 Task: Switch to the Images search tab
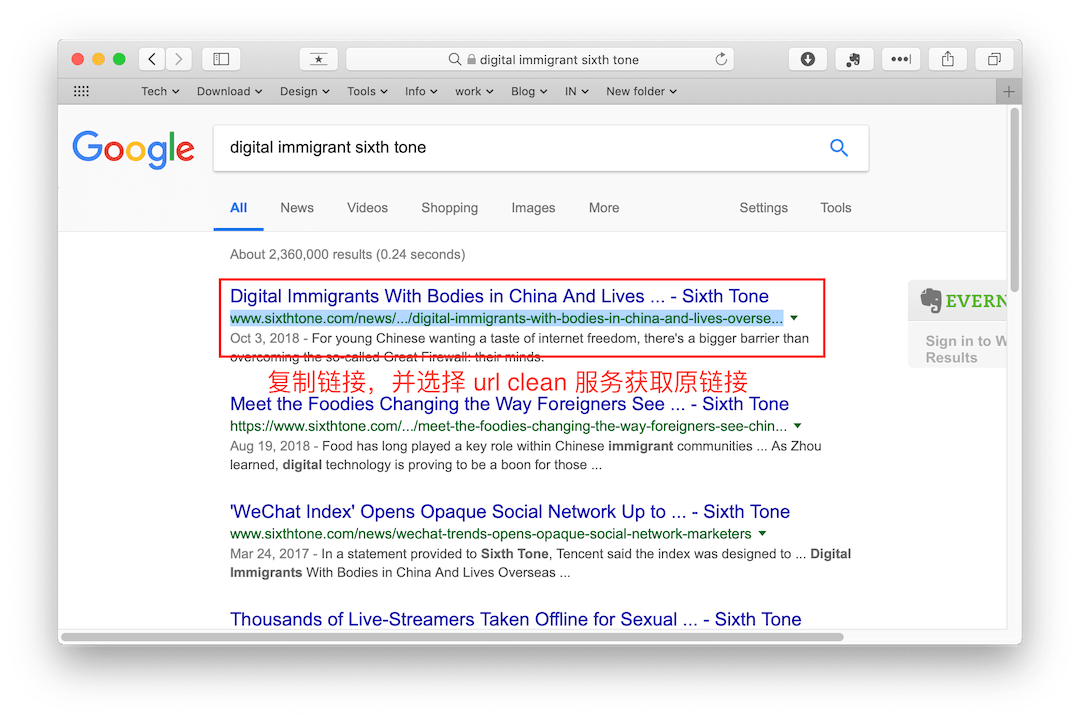(x=533, y=208)
